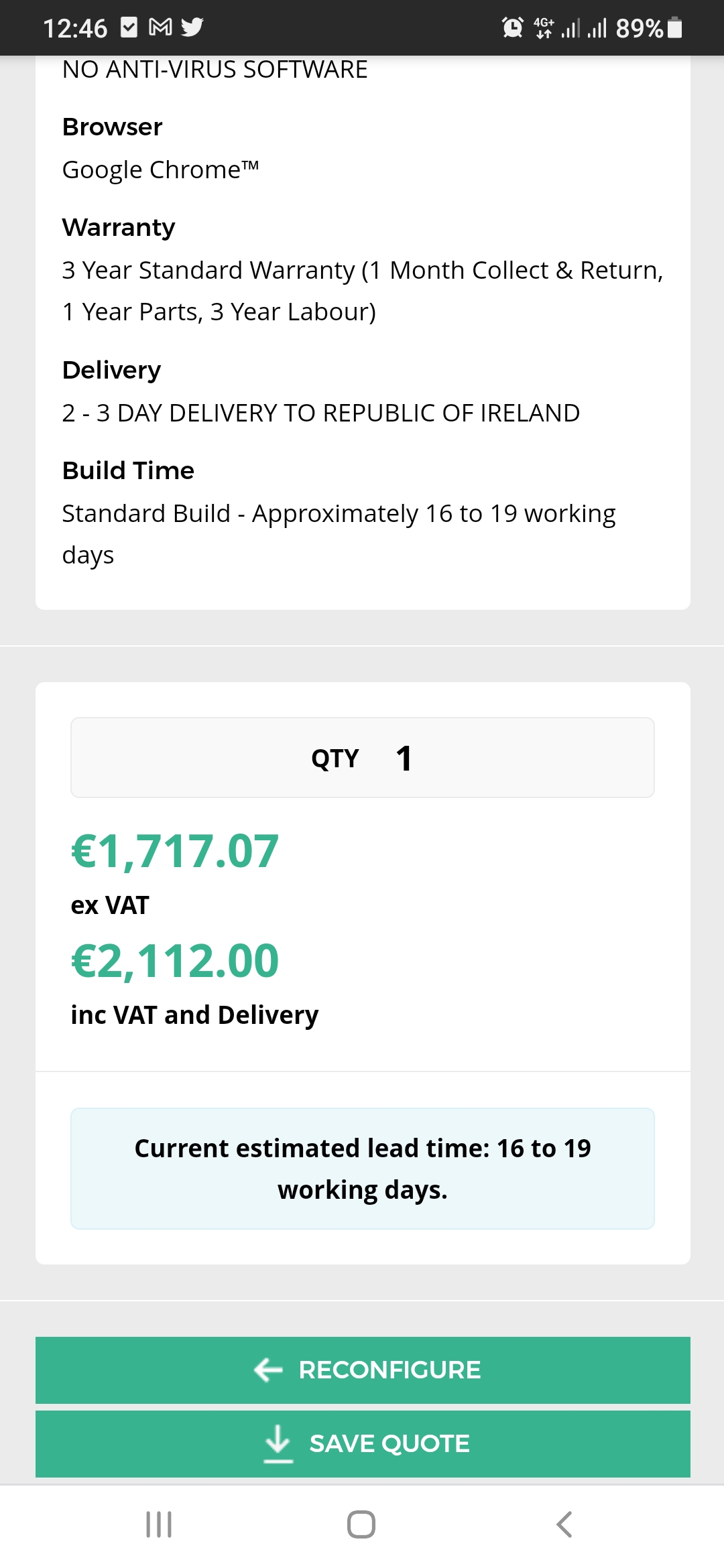Image resolution: width=724 pixels, height=1568 pixels.
Task: Tap the battery indicator icon
Action: tap(676, 27)
